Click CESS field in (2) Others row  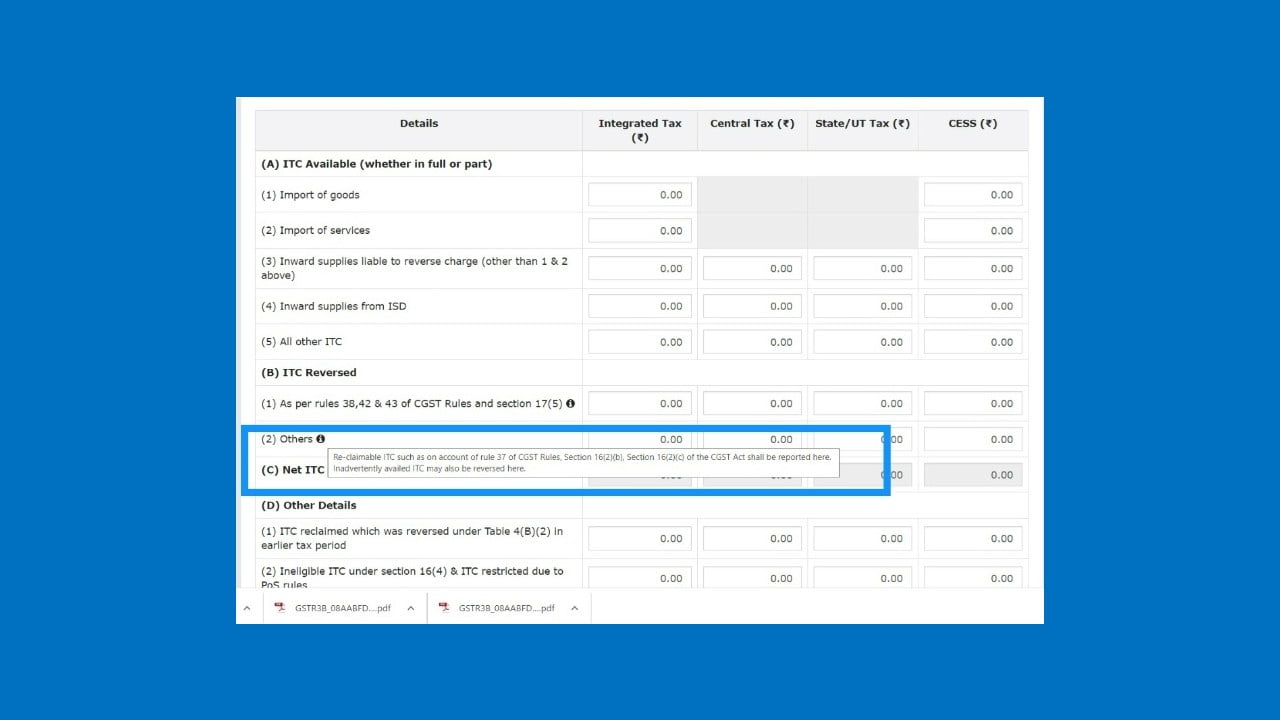[x=972, y=439]
